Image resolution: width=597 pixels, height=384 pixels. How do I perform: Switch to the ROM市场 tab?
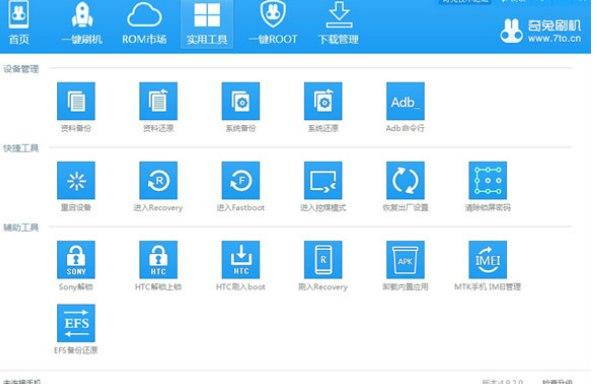point(144,23)
